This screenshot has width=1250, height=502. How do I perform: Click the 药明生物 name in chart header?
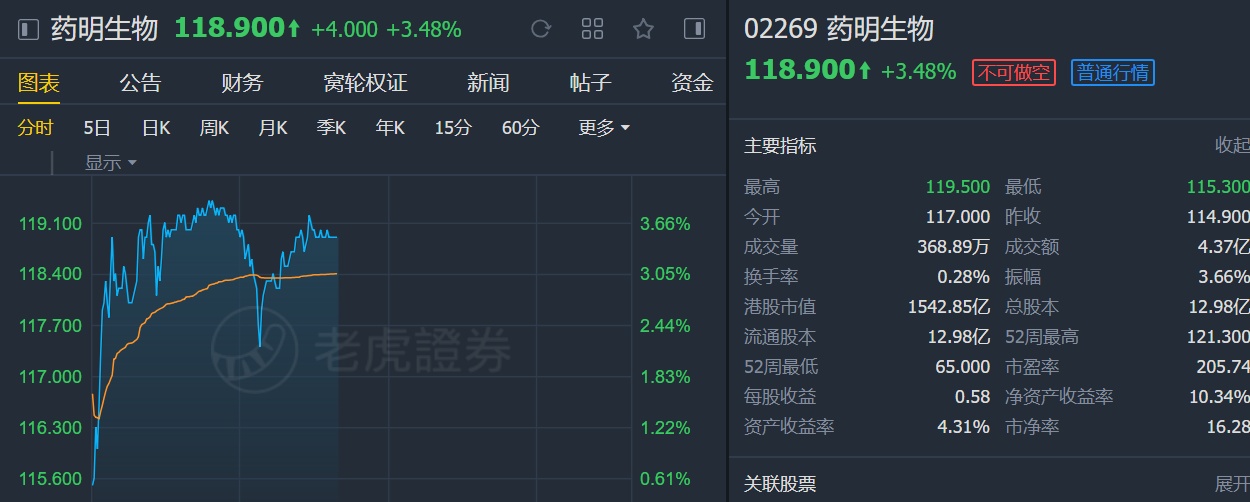point(105,29)
